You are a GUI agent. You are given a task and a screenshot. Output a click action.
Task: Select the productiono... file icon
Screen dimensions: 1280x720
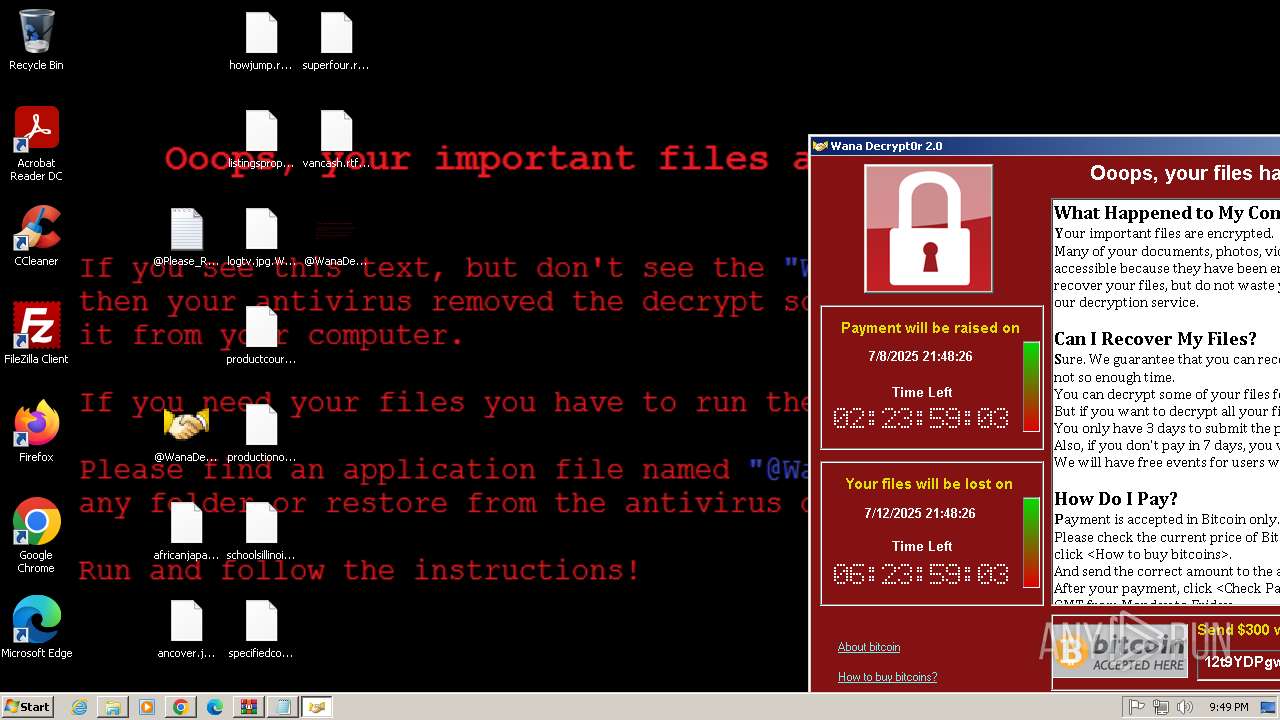tap(261, 434)
